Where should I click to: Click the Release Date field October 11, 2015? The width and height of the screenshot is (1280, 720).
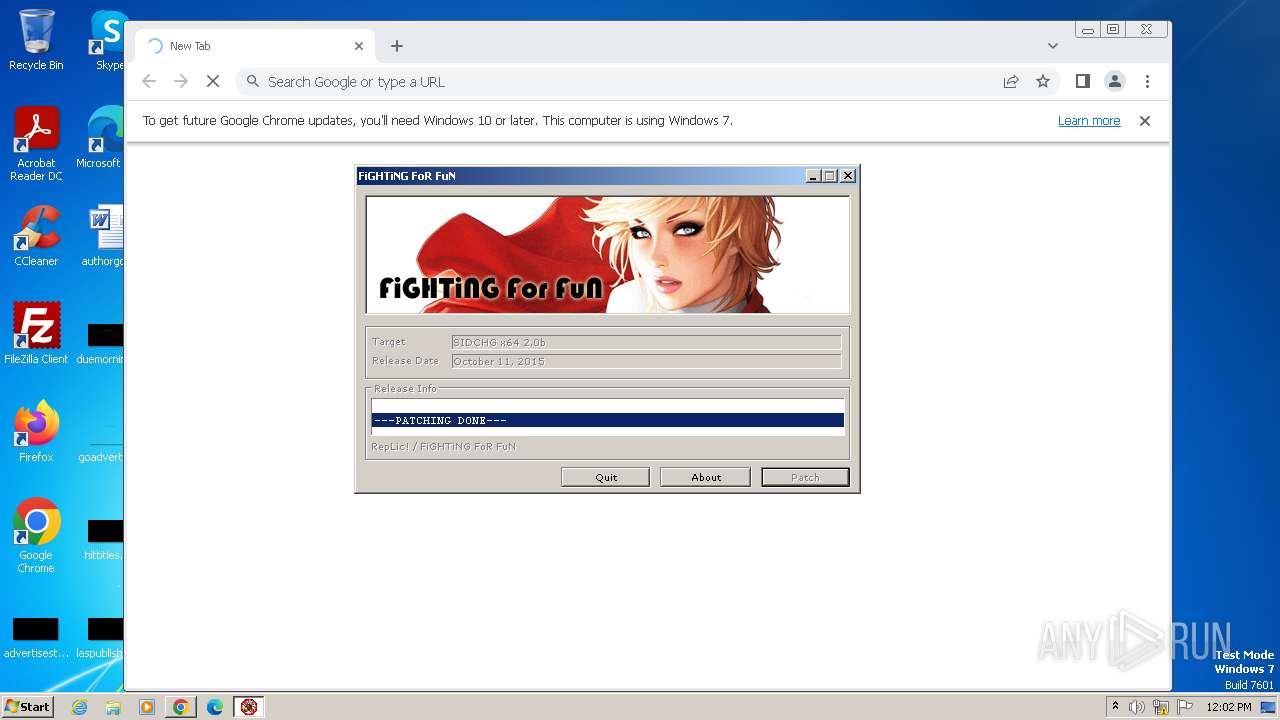coord(646,361)
